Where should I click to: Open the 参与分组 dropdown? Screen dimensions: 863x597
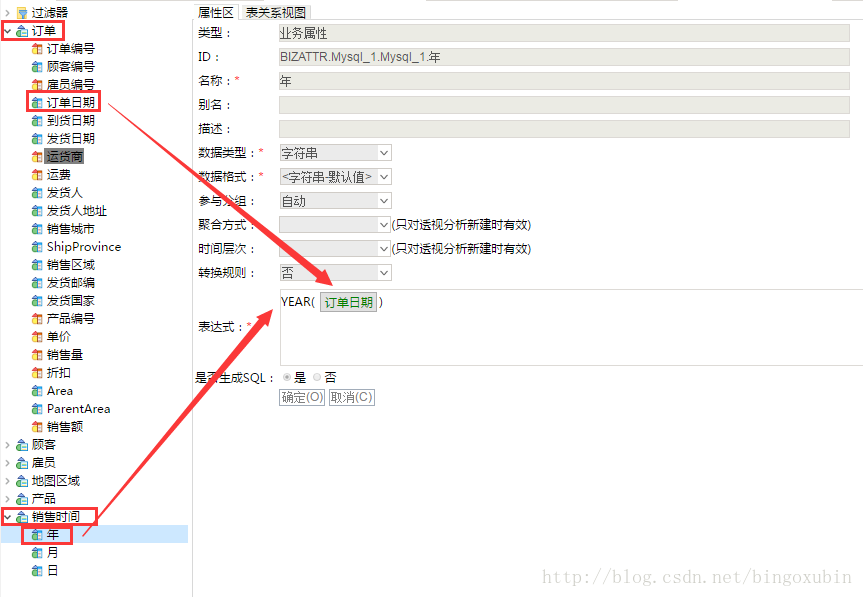tap(384, 201)
